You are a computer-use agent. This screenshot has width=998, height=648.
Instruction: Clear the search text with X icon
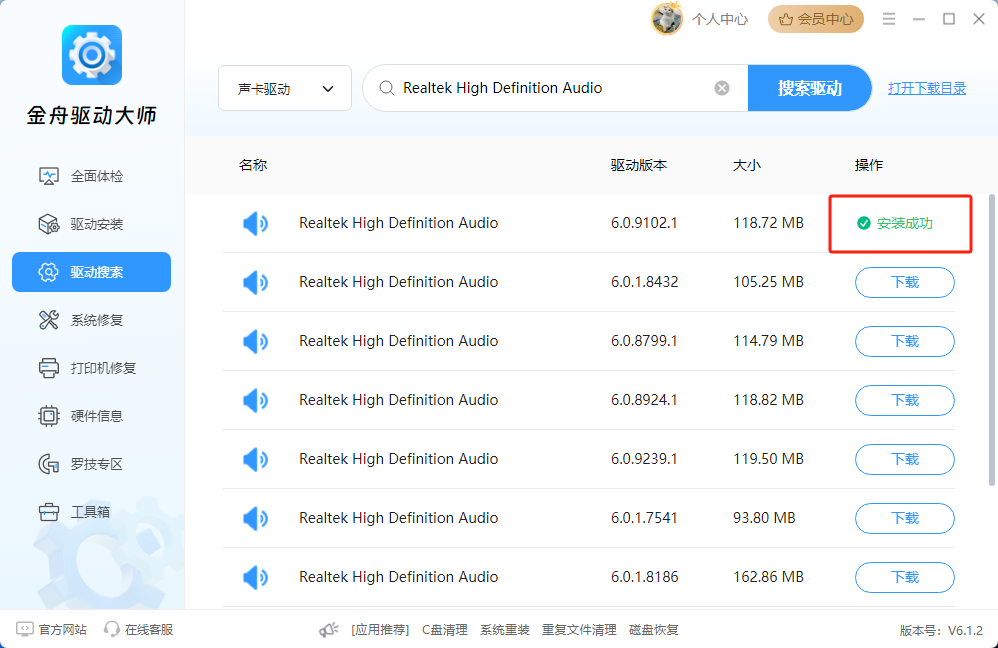pos(722,88)
